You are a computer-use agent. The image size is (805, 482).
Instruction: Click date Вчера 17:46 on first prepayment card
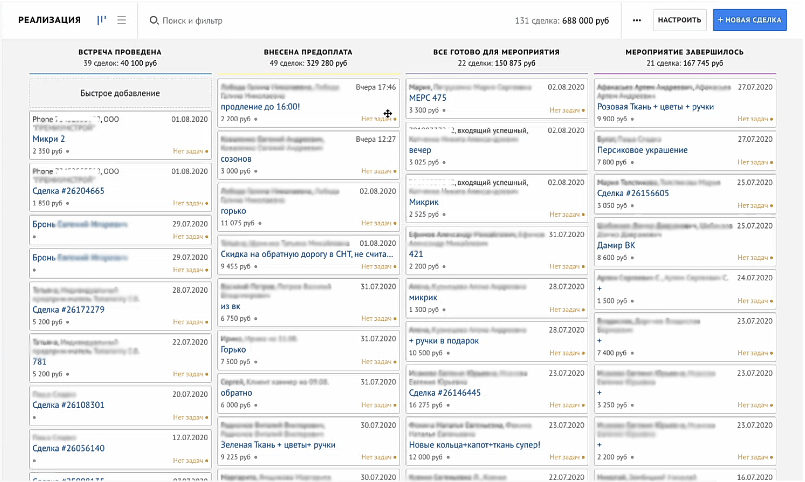(x=376, y=87)
